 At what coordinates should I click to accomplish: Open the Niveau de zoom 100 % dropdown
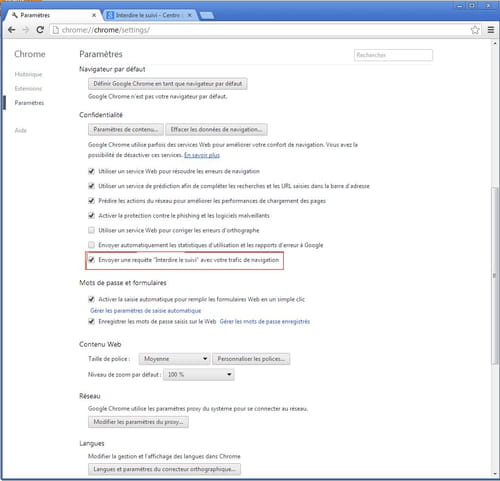199,375
